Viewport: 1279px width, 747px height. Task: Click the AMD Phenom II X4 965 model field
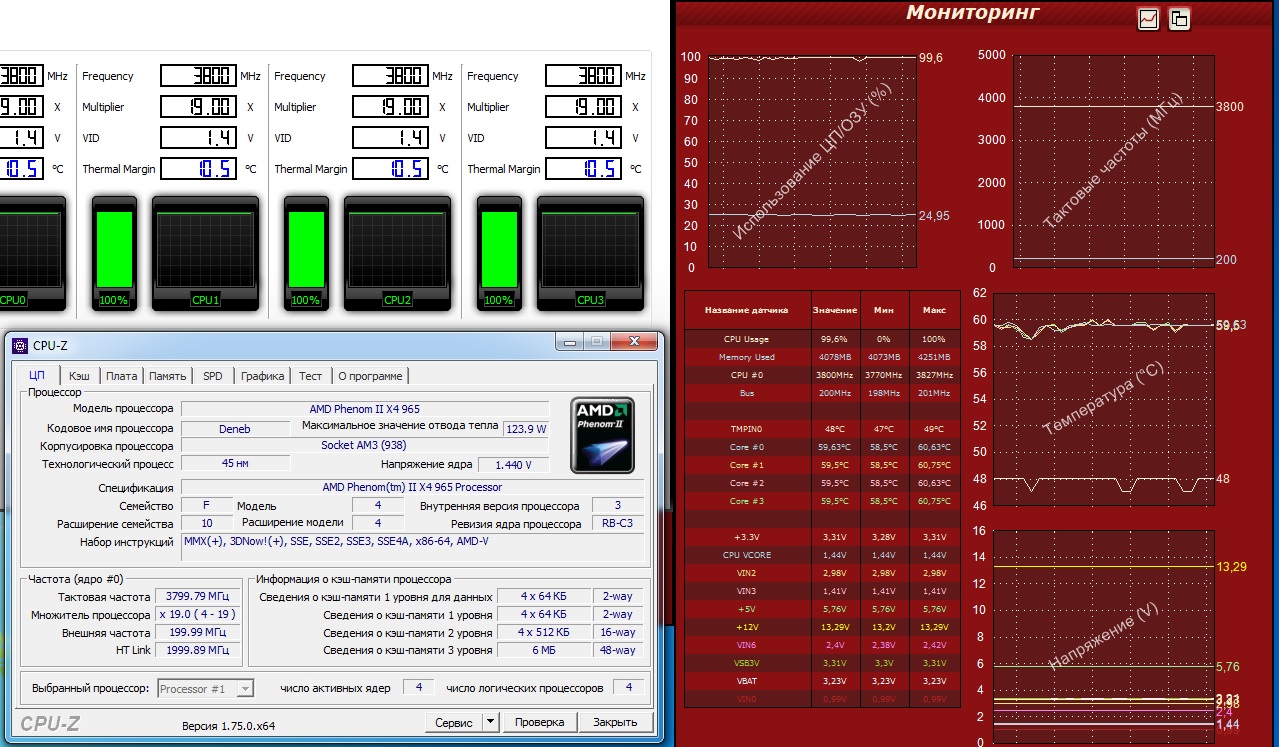[x=365, y=409]
